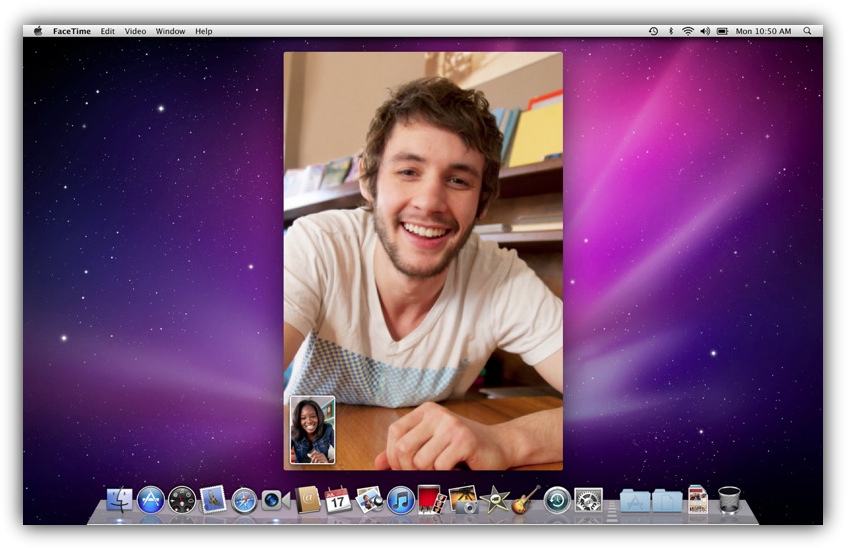Open the FaceTime application menu
The width and height of the screenshot is (848, 548).
pyautogui.click(x=72, y=31)
